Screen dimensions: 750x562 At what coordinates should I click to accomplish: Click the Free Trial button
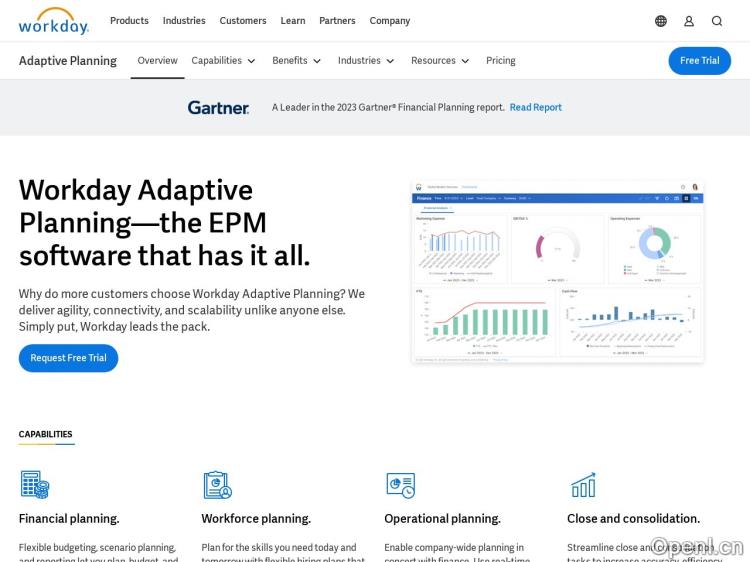pos(699,61)
